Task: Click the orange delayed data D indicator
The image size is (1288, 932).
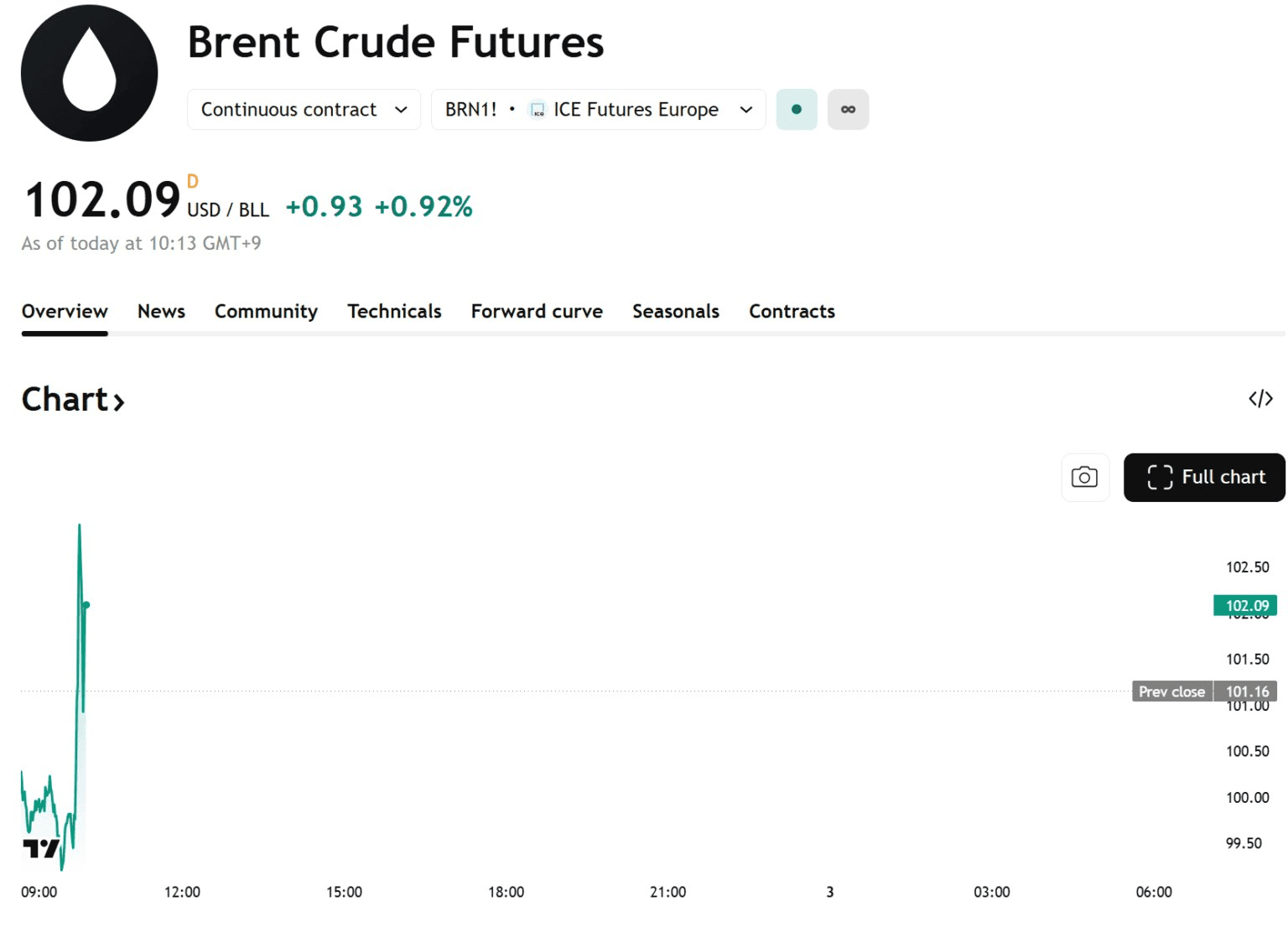Action: click(193, 182)
